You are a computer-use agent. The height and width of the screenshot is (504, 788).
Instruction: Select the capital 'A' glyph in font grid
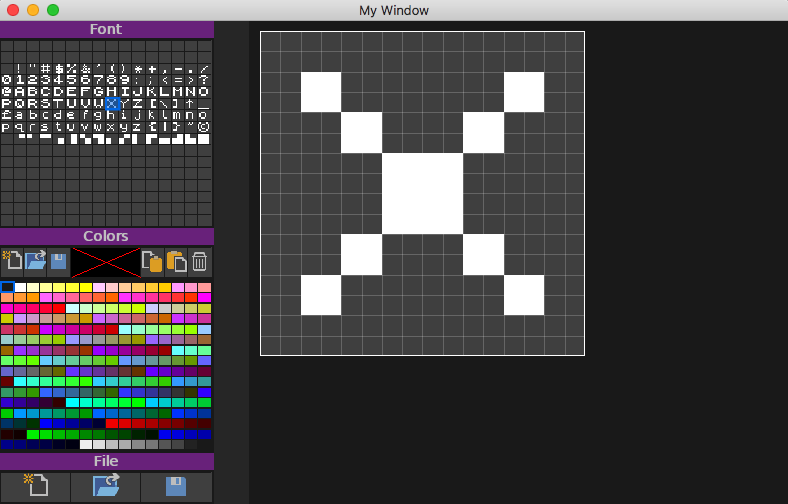20,91
